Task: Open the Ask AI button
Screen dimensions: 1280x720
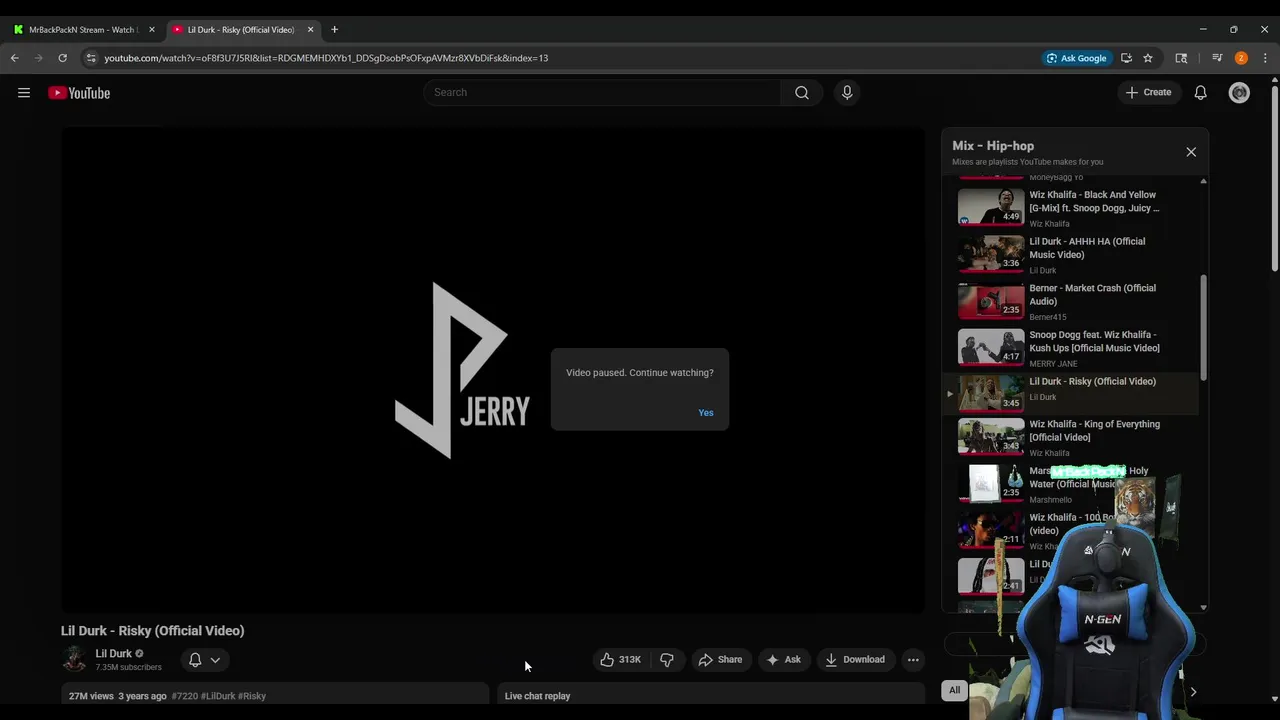Action: pyautogui.click(x=783, y=660)
